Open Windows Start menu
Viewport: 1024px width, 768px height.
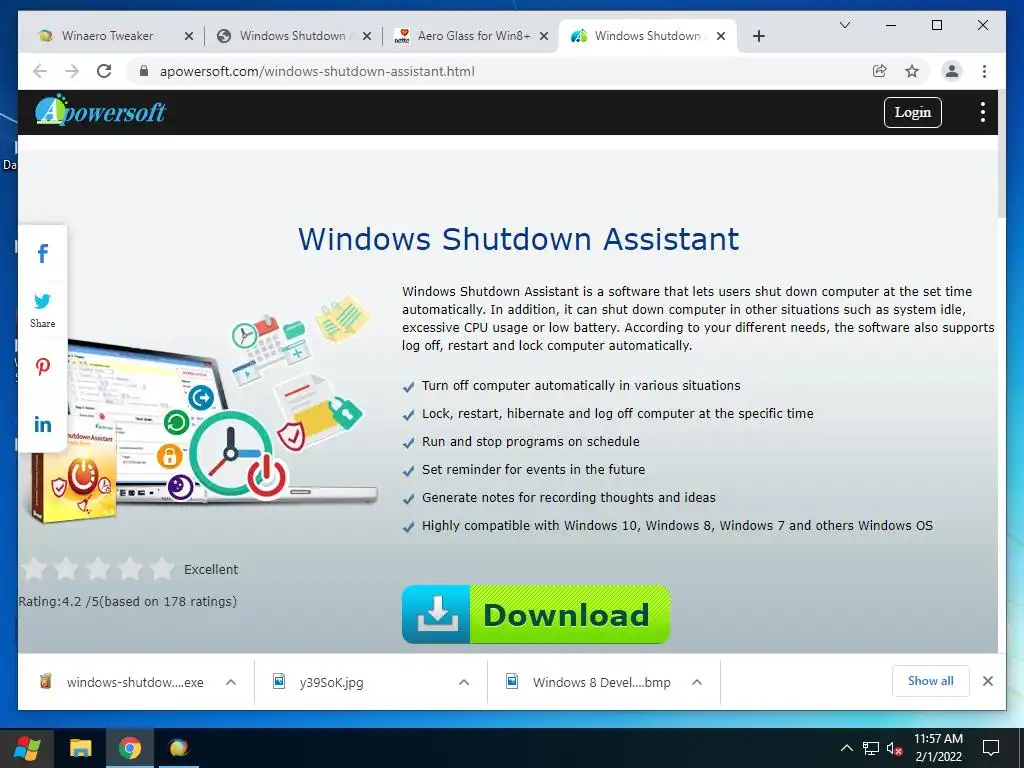click(26, 748)
